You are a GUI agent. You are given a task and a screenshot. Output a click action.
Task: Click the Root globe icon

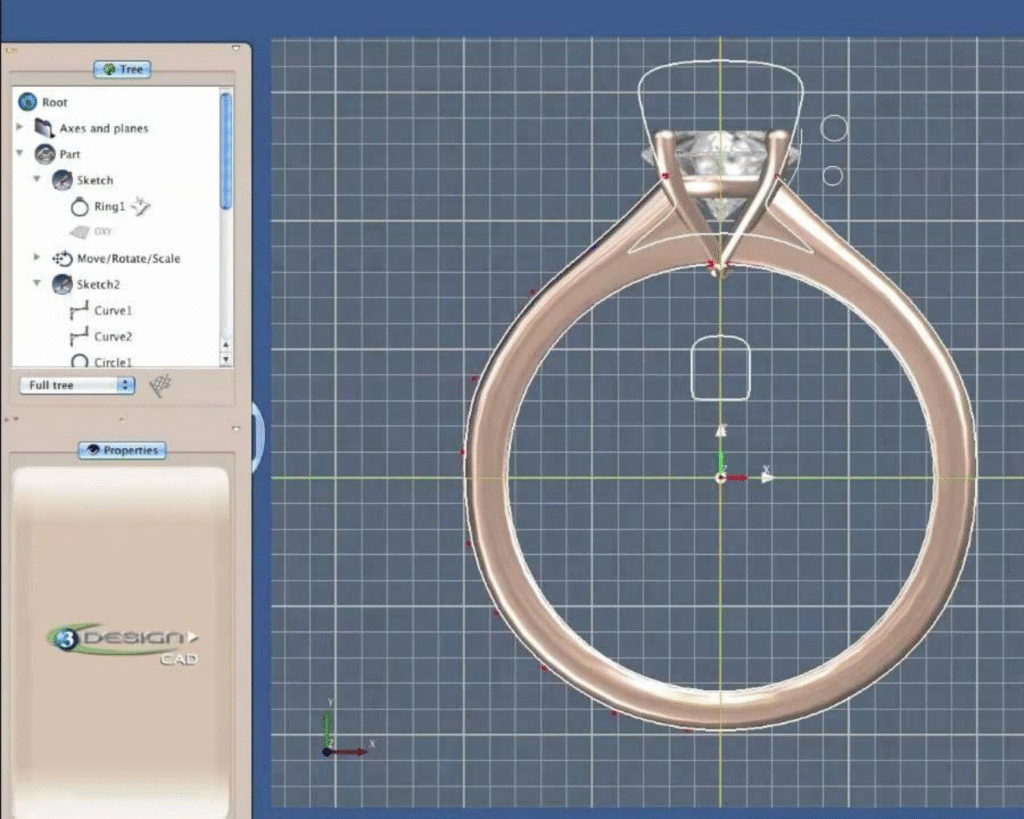click(x=30, y=102)
